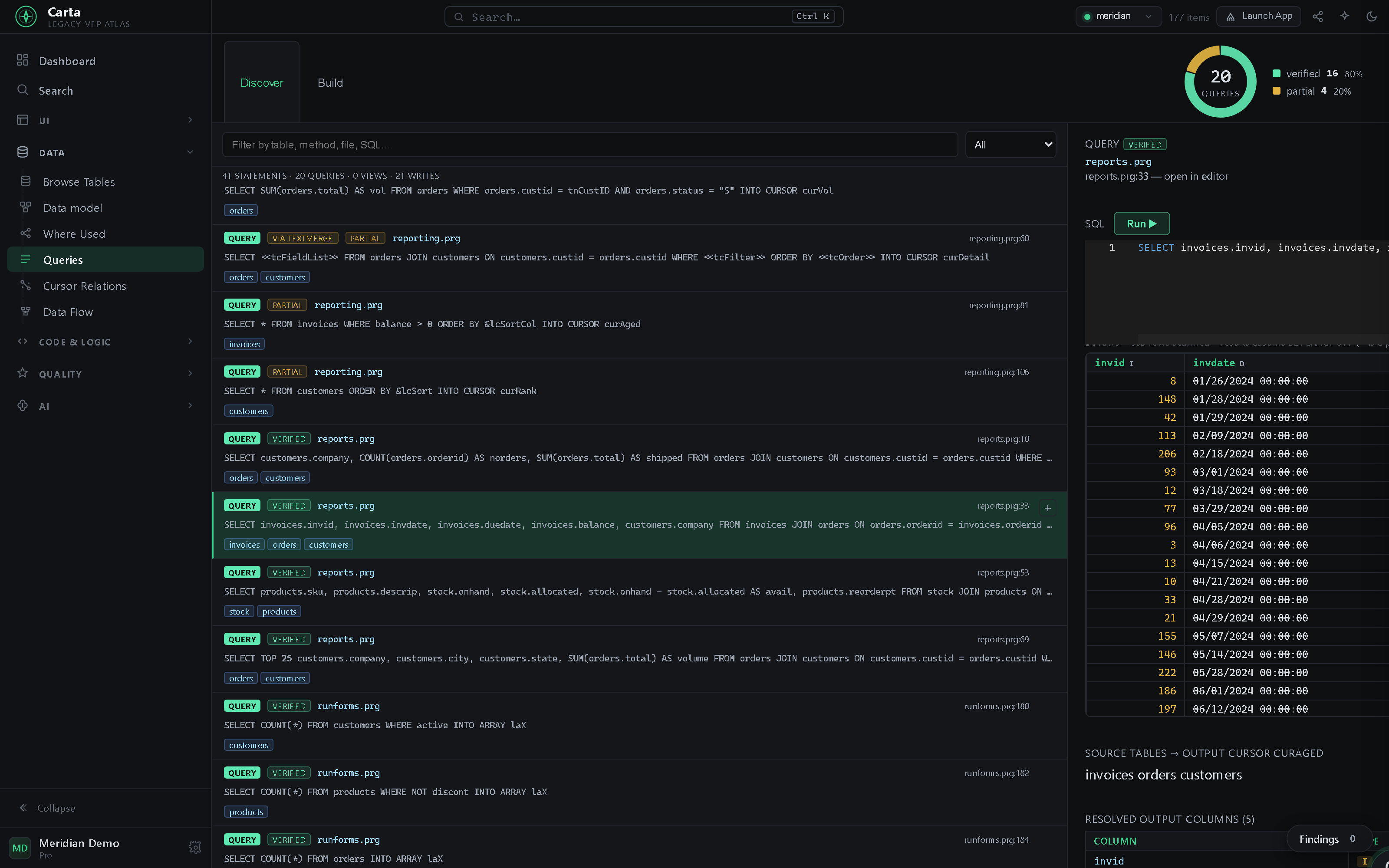Click the products tag on runforms.prg:182 row
Screen dimensions: 1389x868
point(246,812)
